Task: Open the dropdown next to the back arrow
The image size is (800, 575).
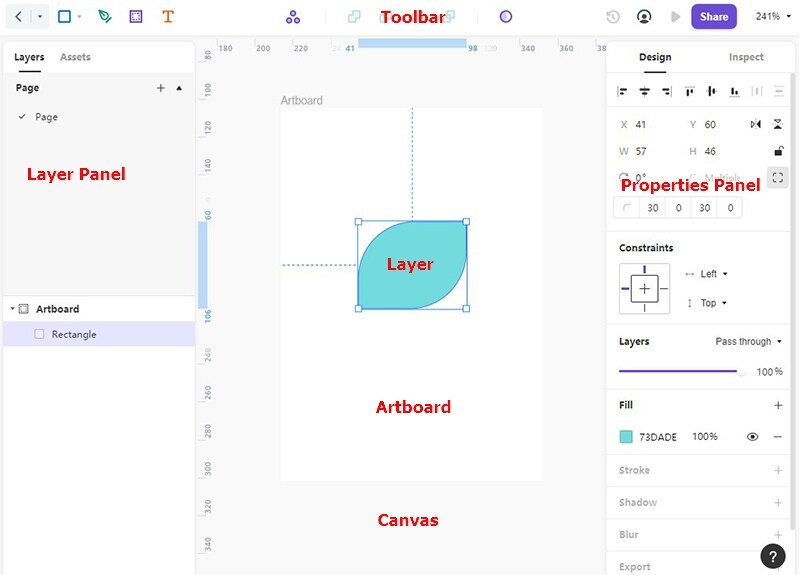Action: 40,16
